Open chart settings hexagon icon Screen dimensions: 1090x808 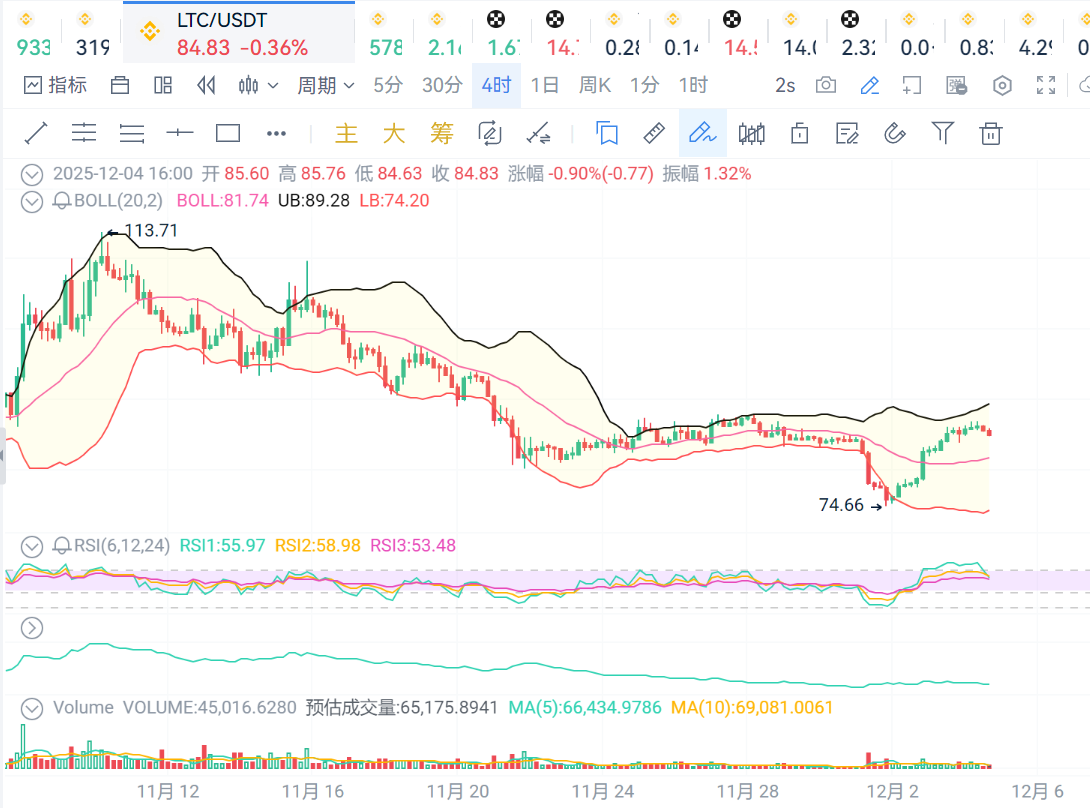(x=1002, y=85)
